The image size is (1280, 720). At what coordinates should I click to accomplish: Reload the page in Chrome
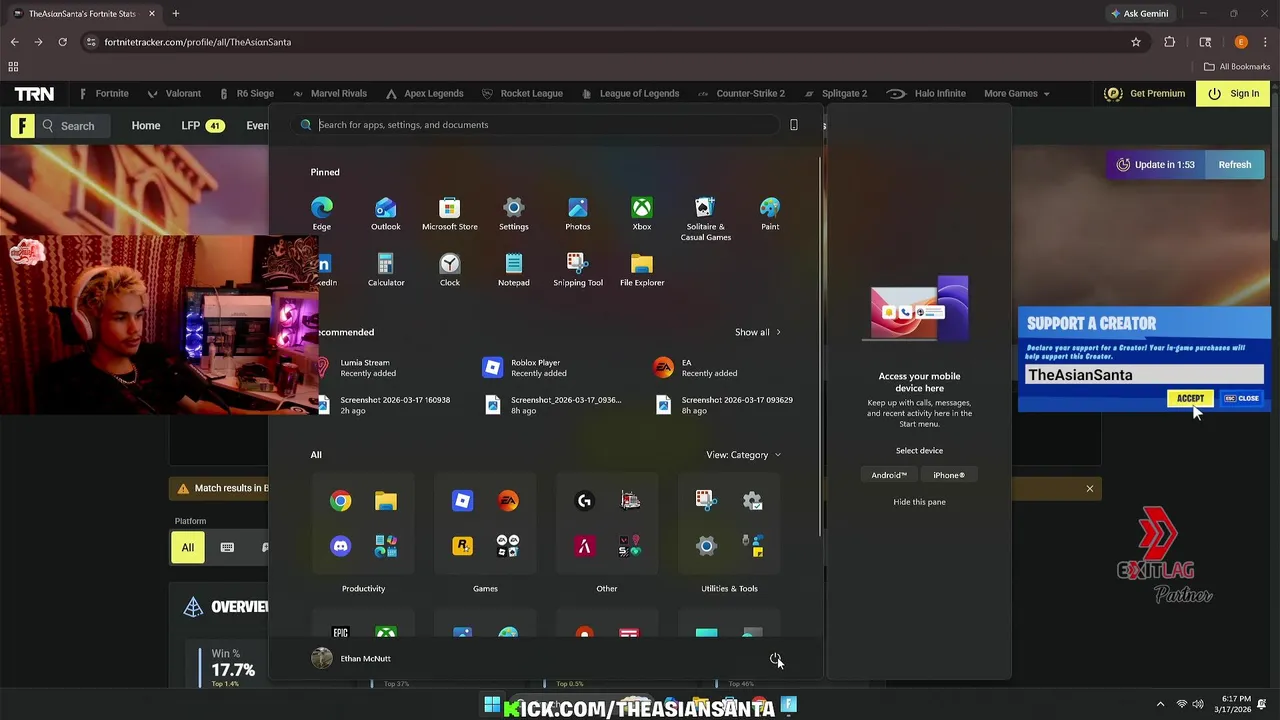pos(62,42)
